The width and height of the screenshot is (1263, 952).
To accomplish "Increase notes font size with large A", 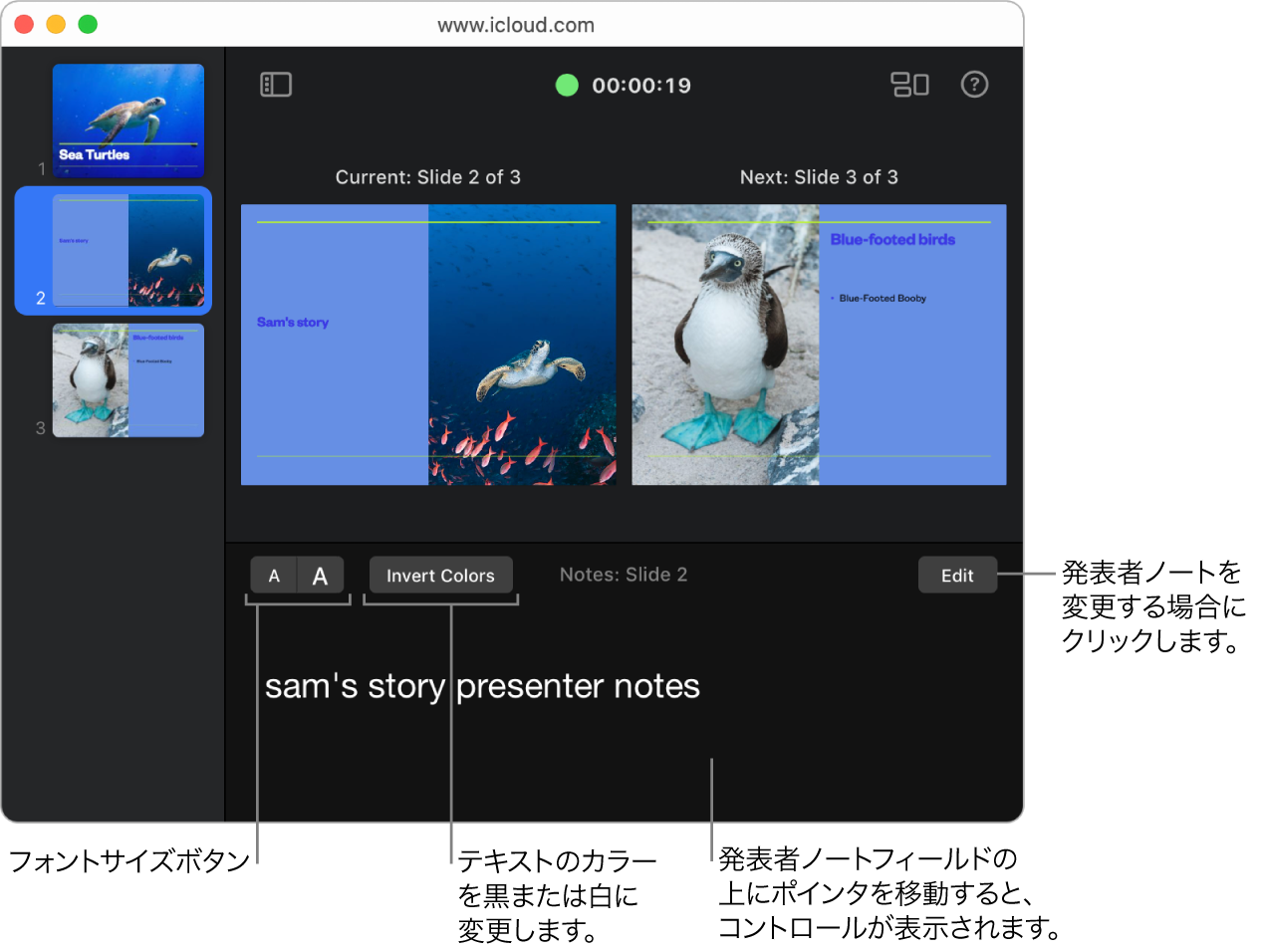I will (321, 576).
